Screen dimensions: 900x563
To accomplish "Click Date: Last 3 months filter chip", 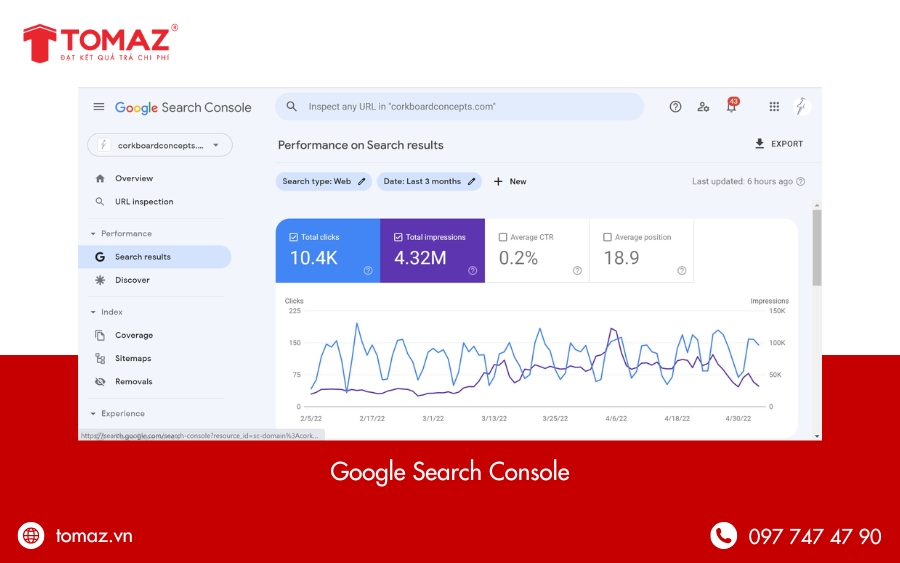I will 429,181.
